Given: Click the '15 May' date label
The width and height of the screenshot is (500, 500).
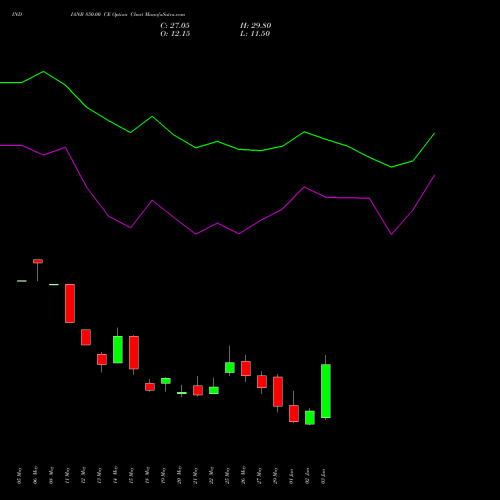Looking at the screenshot, I should (x=132, y=476).
